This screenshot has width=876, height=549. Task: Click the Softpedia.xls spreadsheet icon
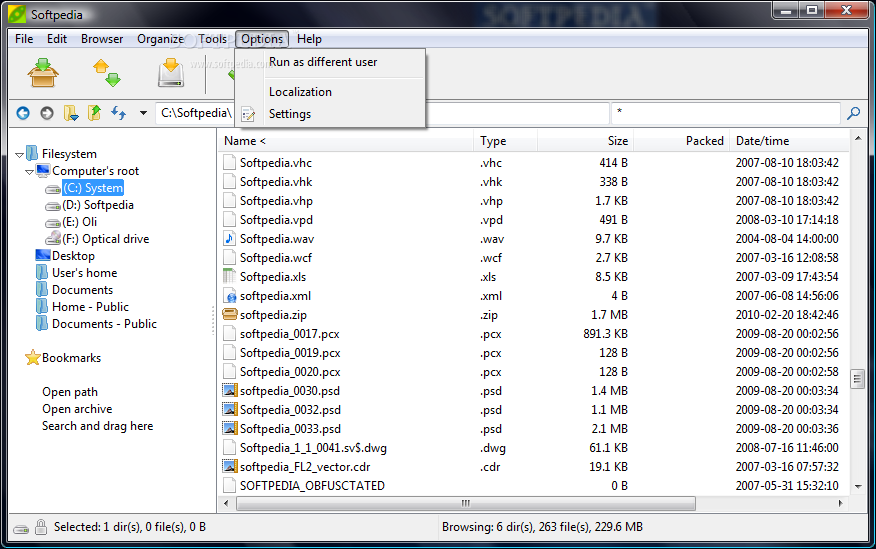[230, 276]
